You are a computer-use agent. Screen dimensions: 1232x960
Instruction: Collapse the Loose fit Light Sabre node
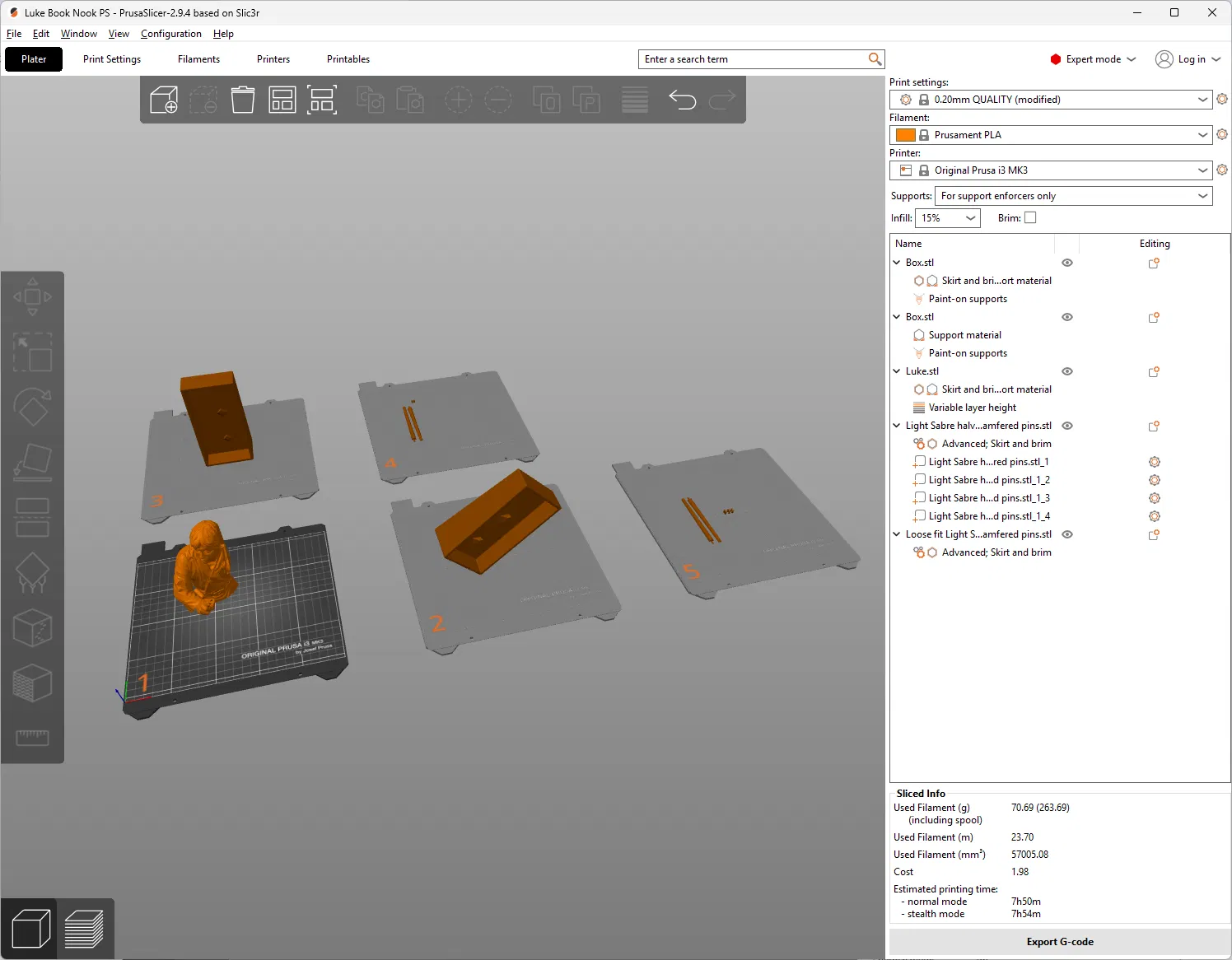897,534
